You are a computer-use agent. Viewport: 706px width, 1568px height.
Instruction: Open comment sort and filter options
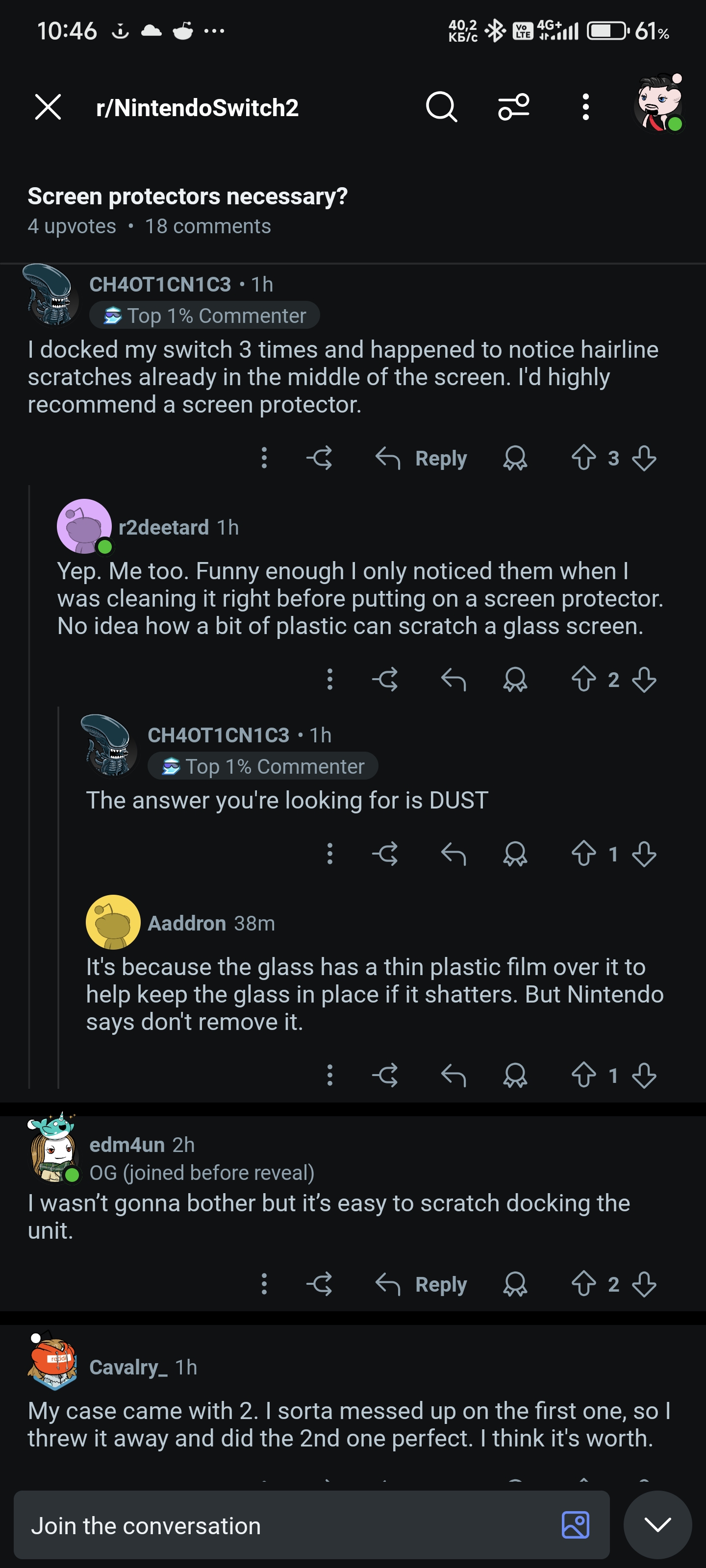(x=513, y=107)
